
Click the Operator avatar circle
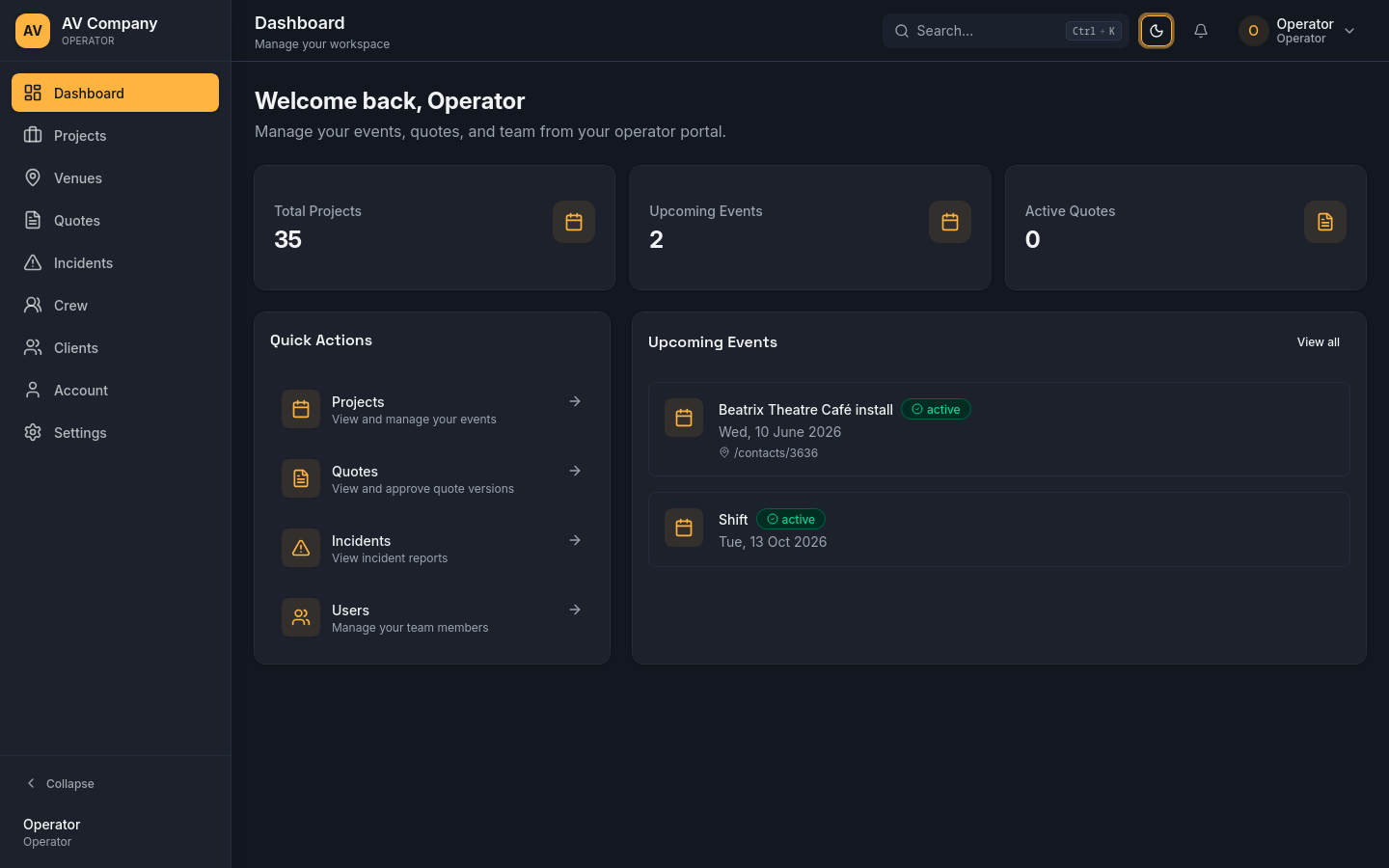coord(1253,31)
